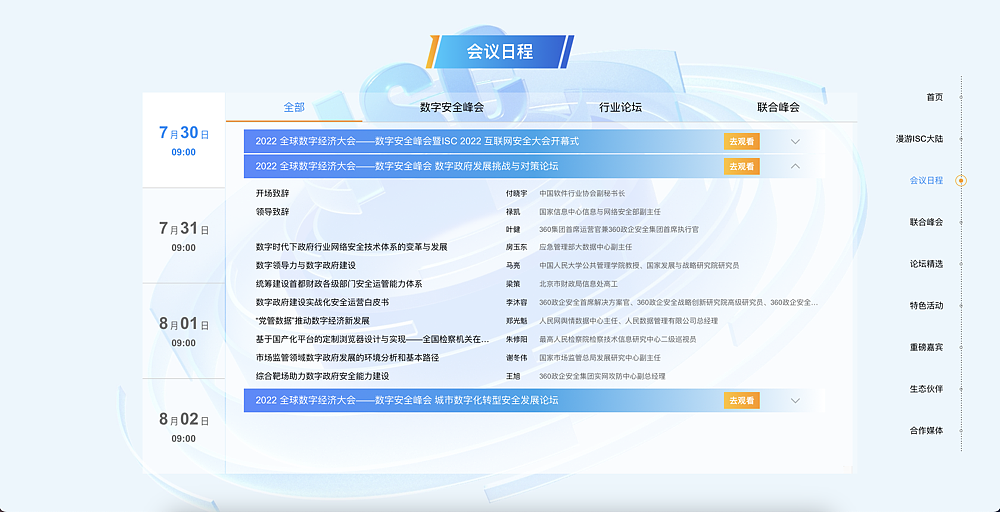The image size is (1000, 512).
Task: Click 数字政府建设实战化安全运营白皮书
Action: [x=322, y=302]
